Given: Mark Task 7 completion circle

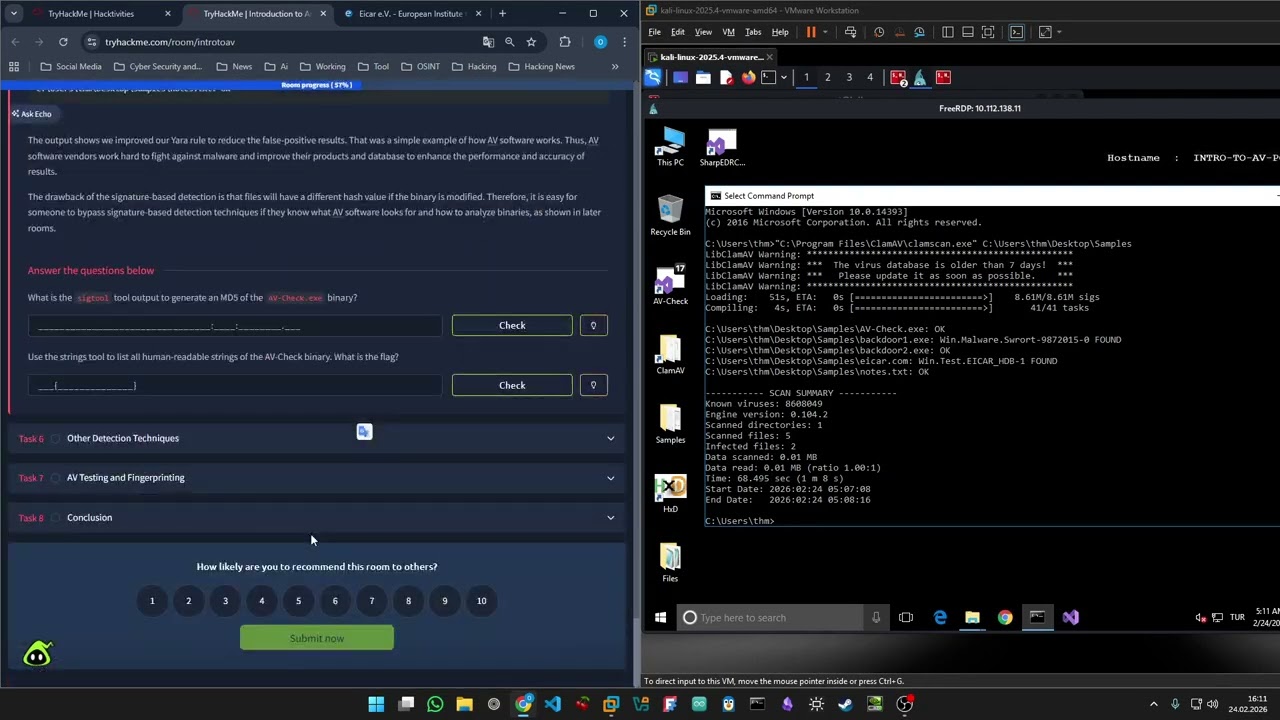Looking at the screenshot, I should tap(56, 478).
